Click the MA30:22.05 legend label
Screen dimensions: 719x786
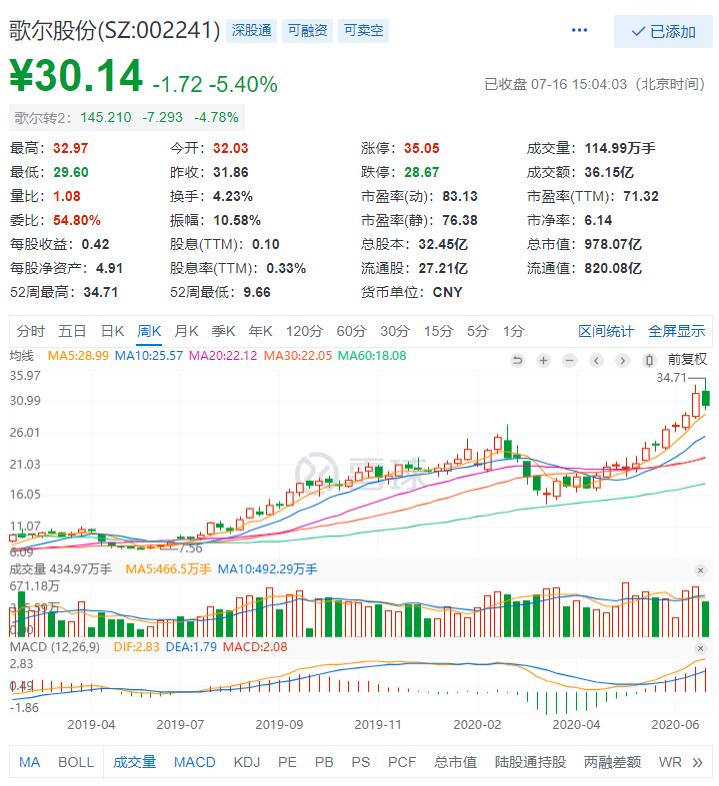point(298,356)
